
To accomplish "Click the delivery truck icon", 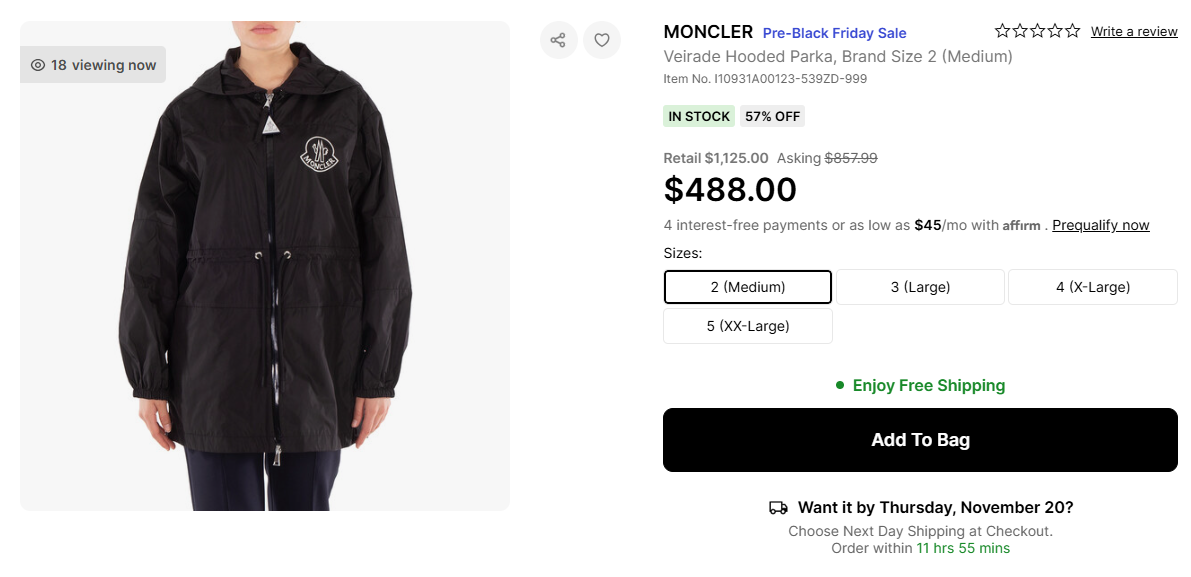I will pos(778,508).
